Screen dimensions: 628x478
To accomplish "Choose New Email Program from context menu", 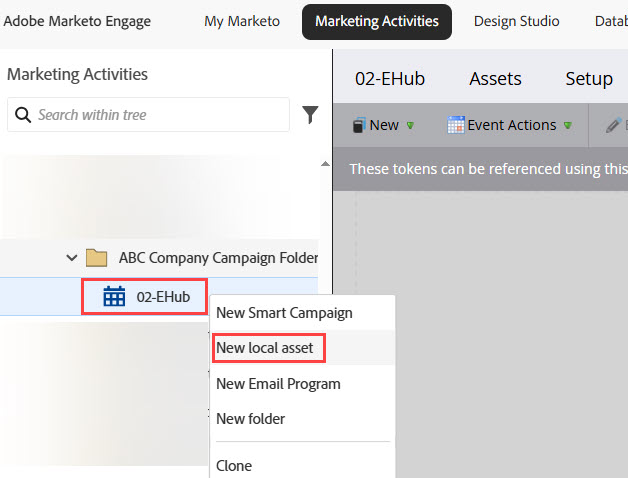I will 302,384.
